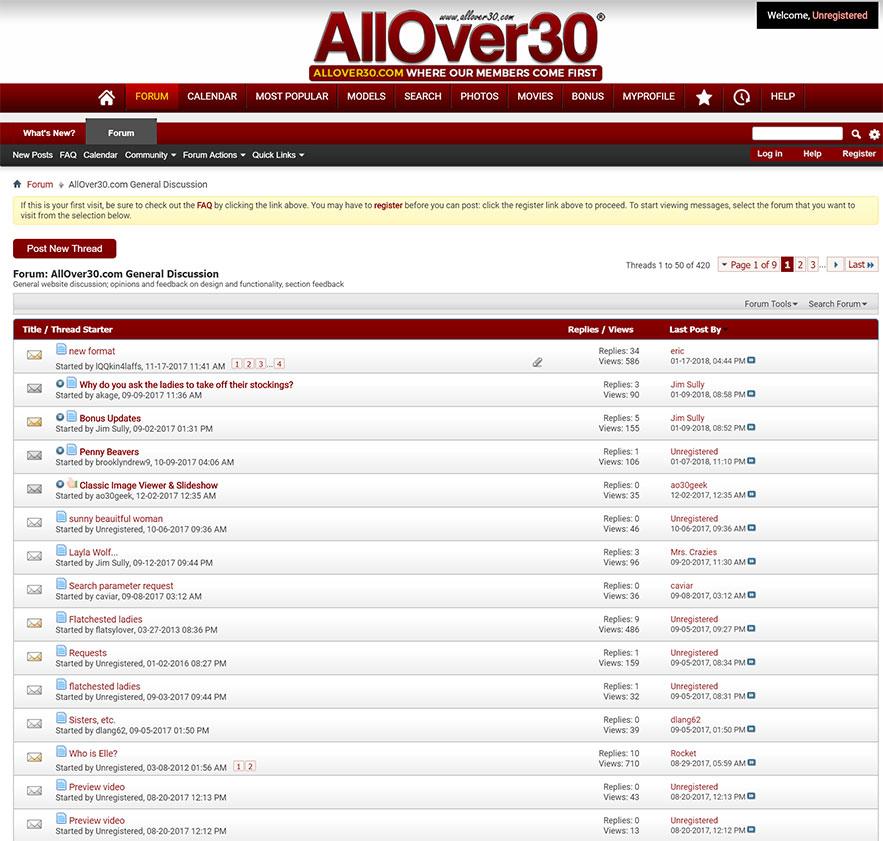This screenshot has height=841, width=883.
Task: Open the MOVIES section
Action: (535, 96)
